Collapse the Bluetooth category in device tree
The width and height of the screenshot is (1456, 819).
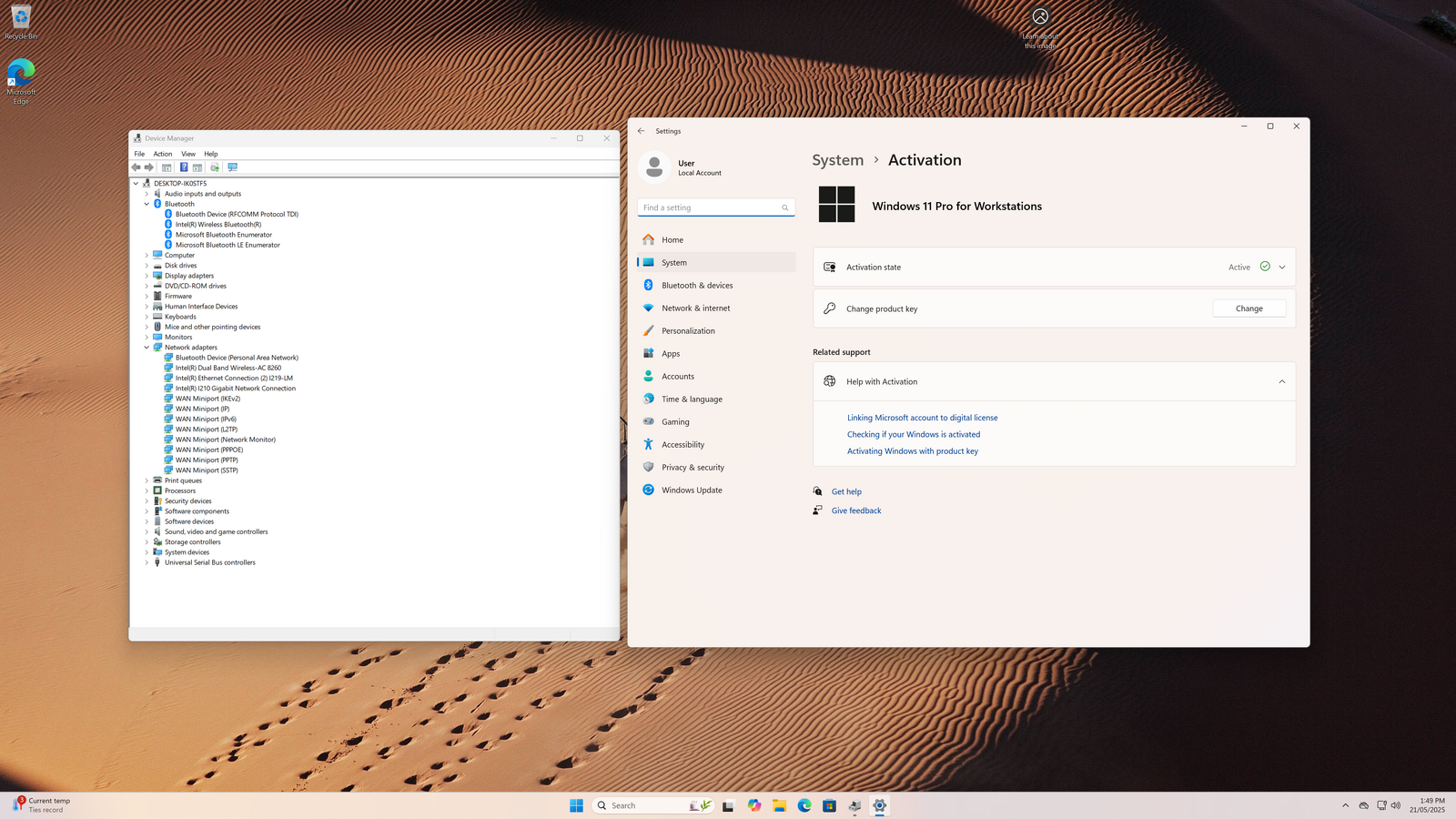pyautogui.click(x=147, y=204)
